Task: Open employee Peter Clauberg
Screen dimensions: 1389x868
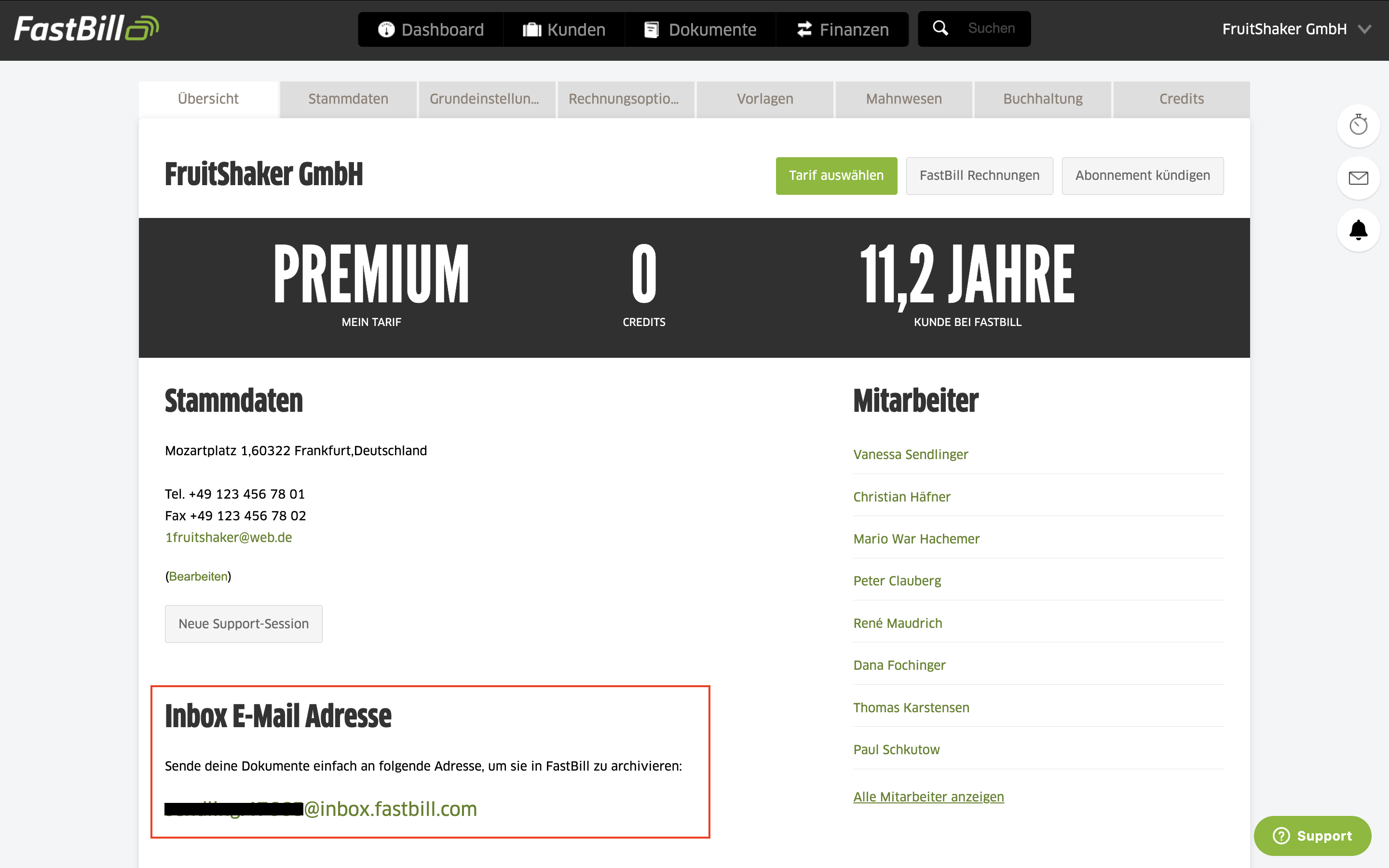Action: pyautogui.click(x=897, y=581)
